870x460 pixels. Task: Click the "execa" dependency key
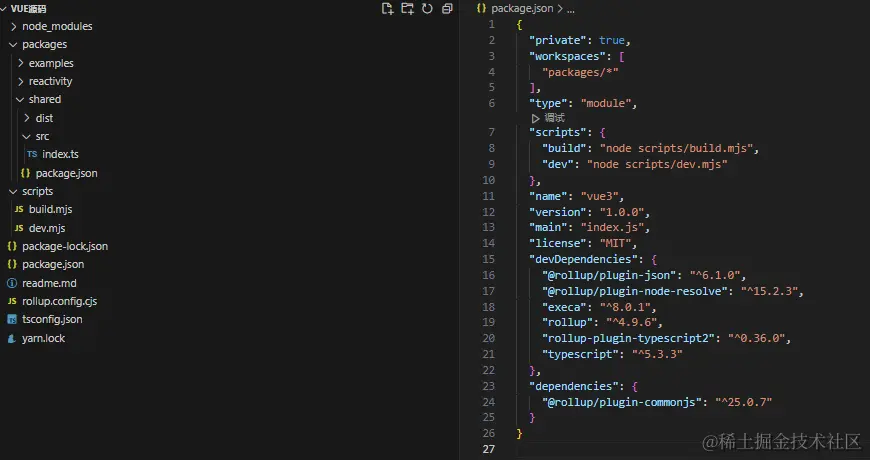pyautogui.click(x=564, y=307)
